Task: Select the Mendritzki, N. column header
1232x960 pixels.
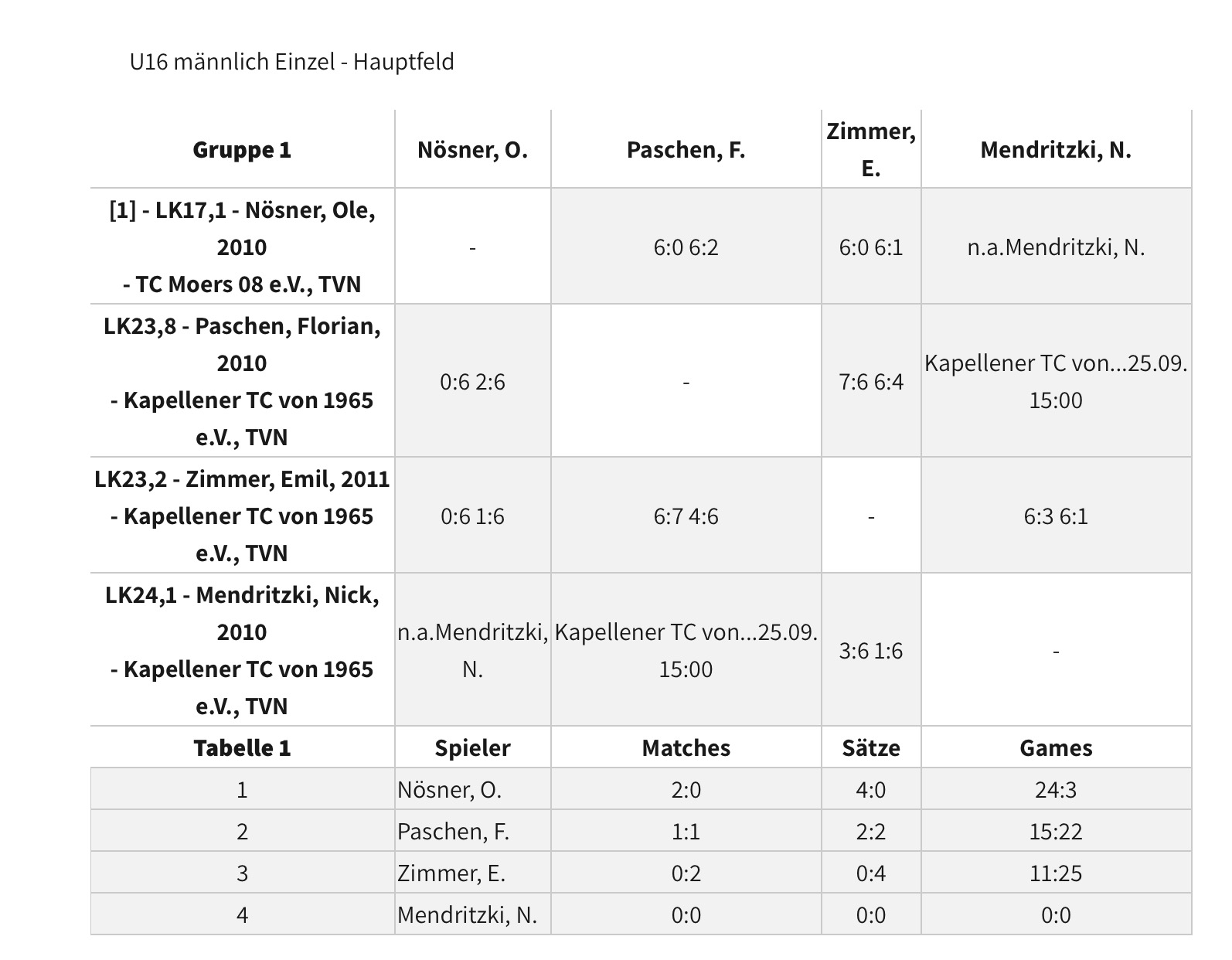Action: click(x=1055, y=149)
